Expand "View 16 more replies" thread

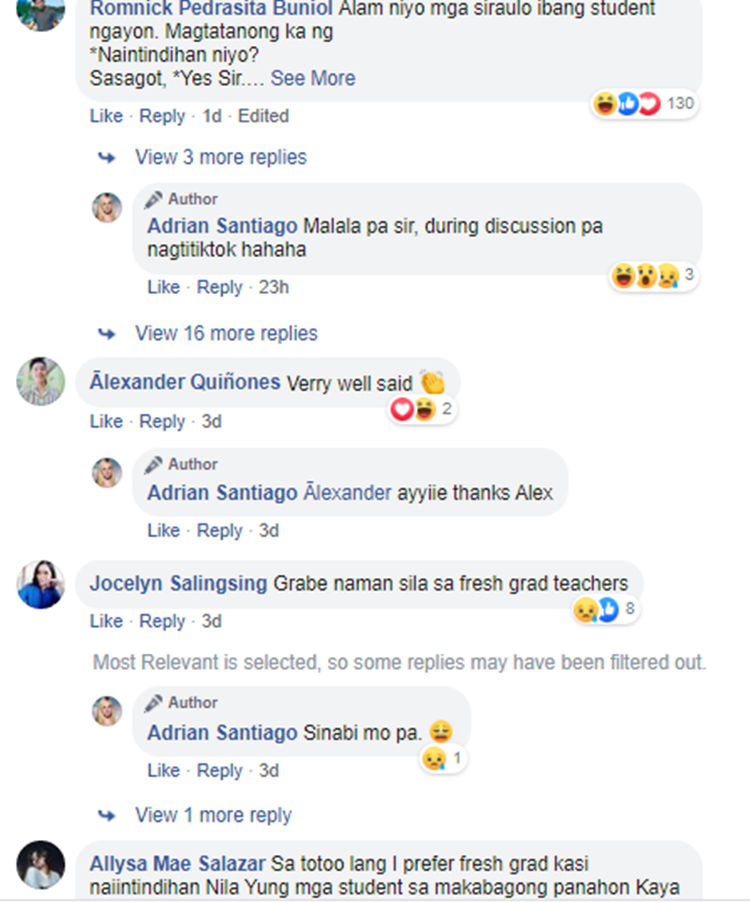(226, 333)
